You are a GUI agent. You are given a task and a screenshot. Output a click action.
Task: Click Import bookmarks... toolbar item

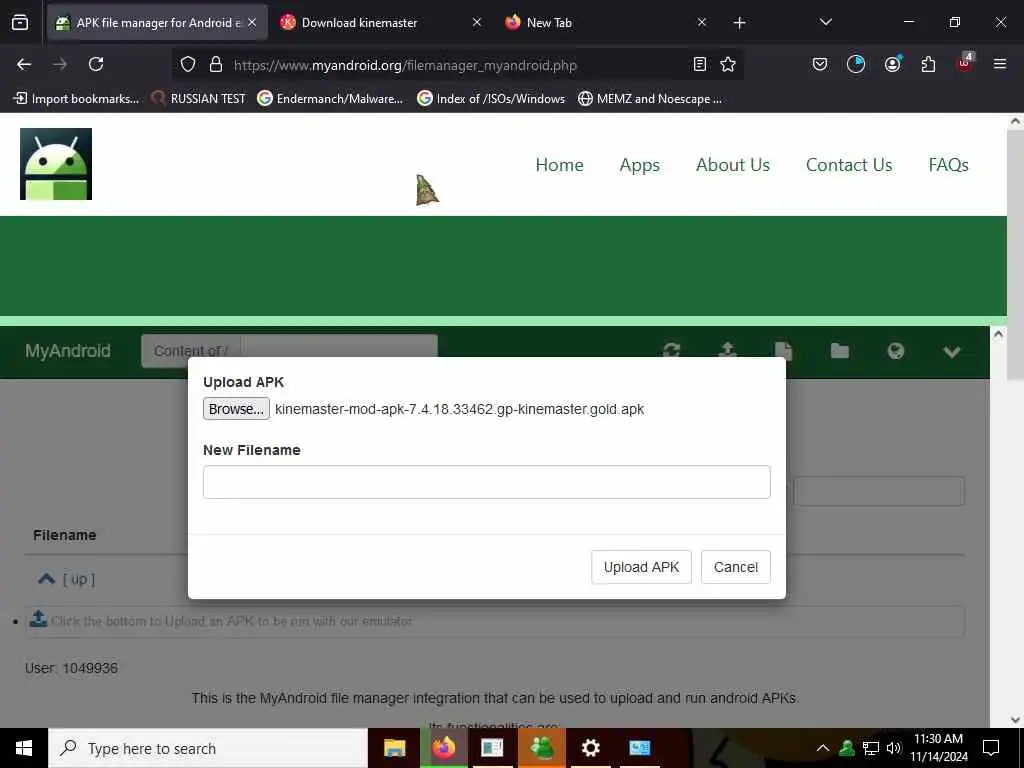pyautogui.click(x=76, y=99)
